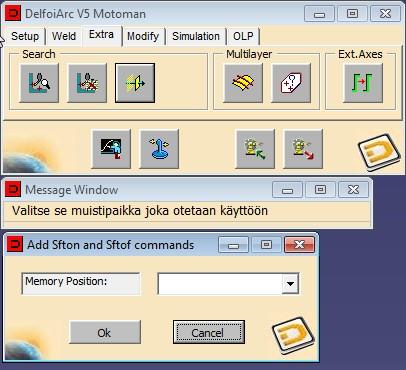Click the Sfton dialog title bar red icon
The width and height of the screenshot is (406, 370).
tap(15, 245)
